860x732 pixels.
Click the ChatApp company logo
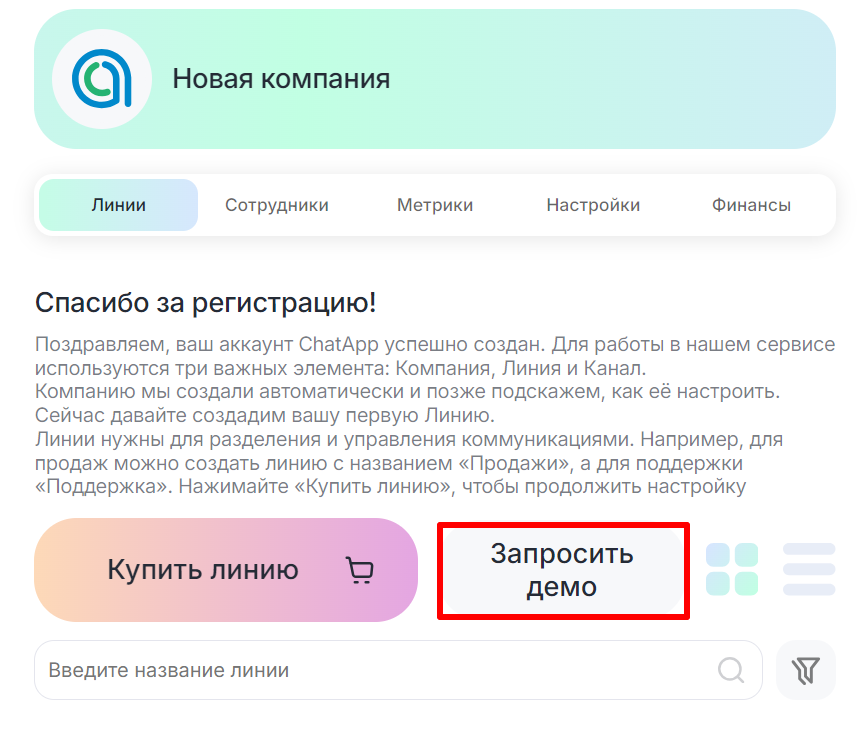[102, 79]
